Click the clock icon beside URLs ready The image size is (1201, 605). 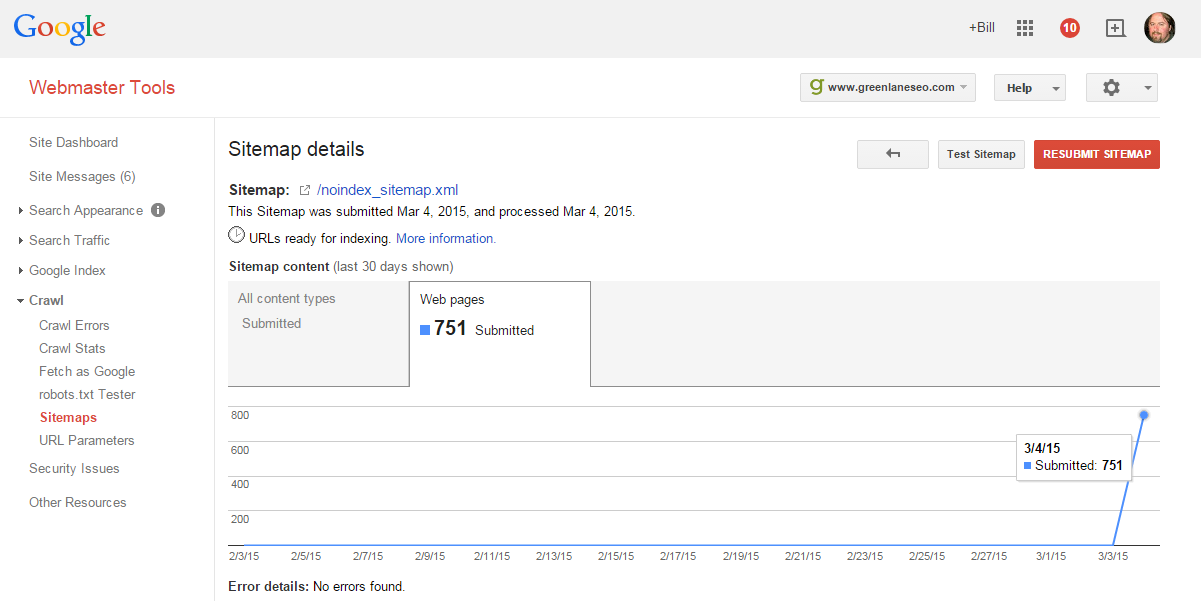[x=237, y=235]
